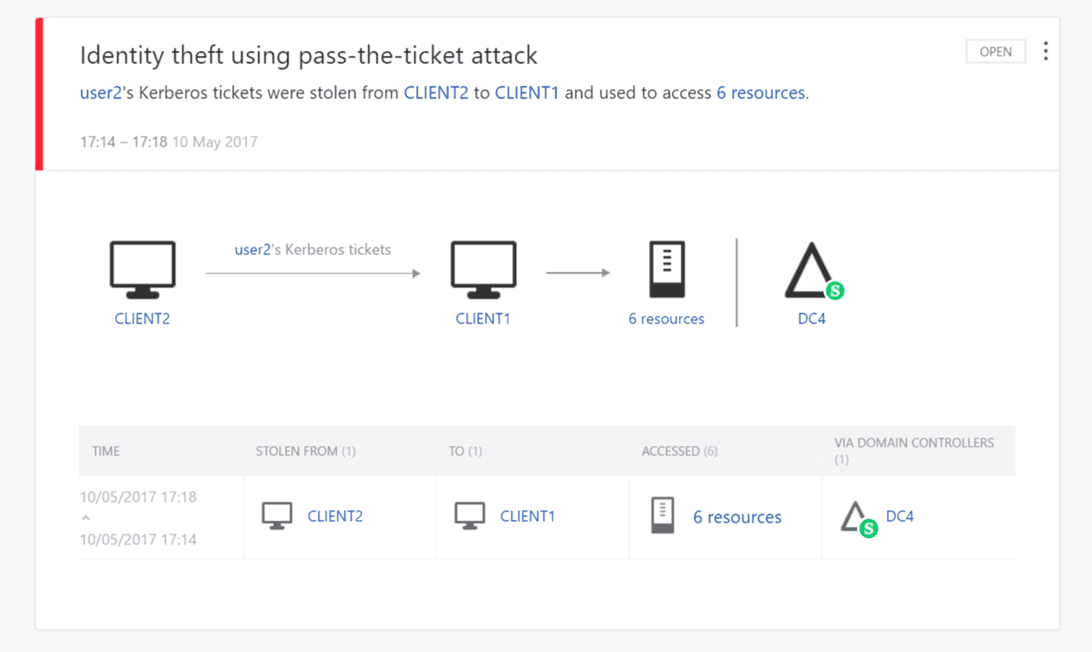Open the alert status OPEN dropdown

click(x=995, y=50)
